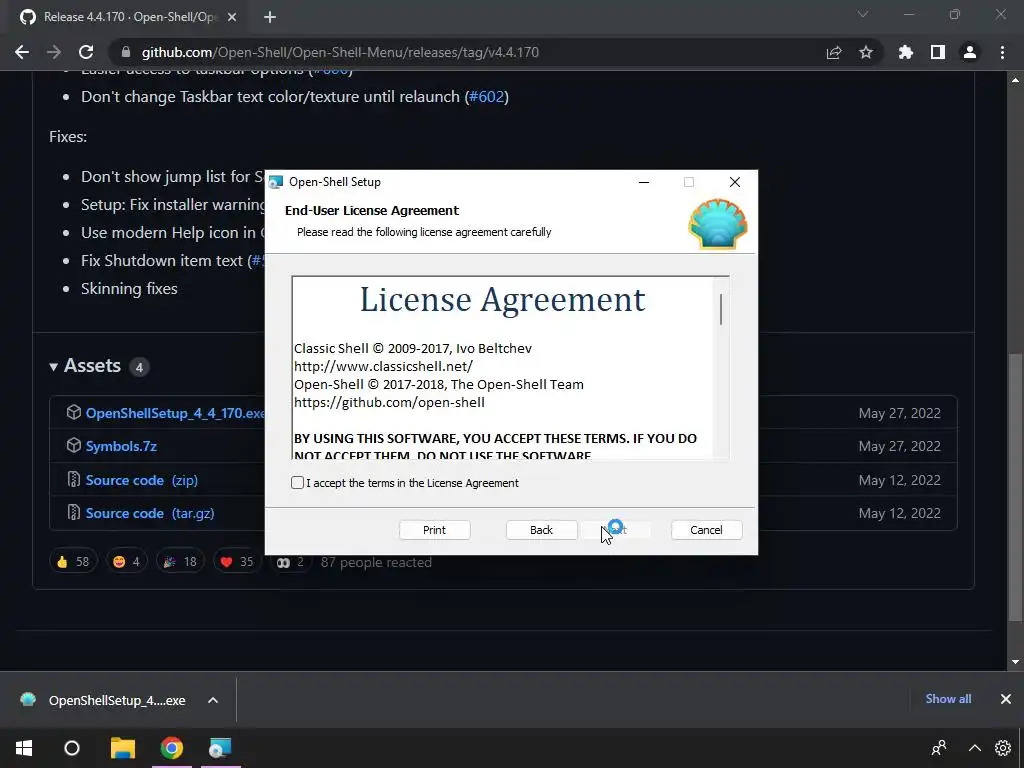Open the People icon in system tray
This screenshot has width=1024, height=768.
(939, 748)
